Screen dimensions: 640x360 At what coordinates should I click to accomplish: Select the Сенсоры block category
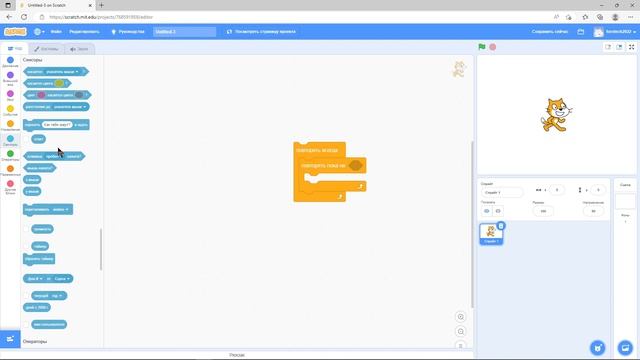coord(10,141)
